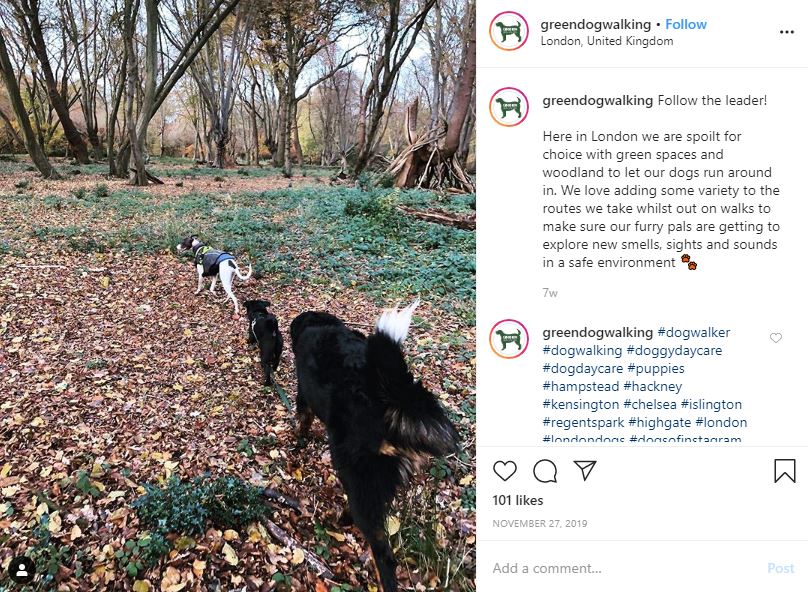Viewport: 808px width, 592px height.
Task: Like the hashtag comment with small heart
Action: 776,338
